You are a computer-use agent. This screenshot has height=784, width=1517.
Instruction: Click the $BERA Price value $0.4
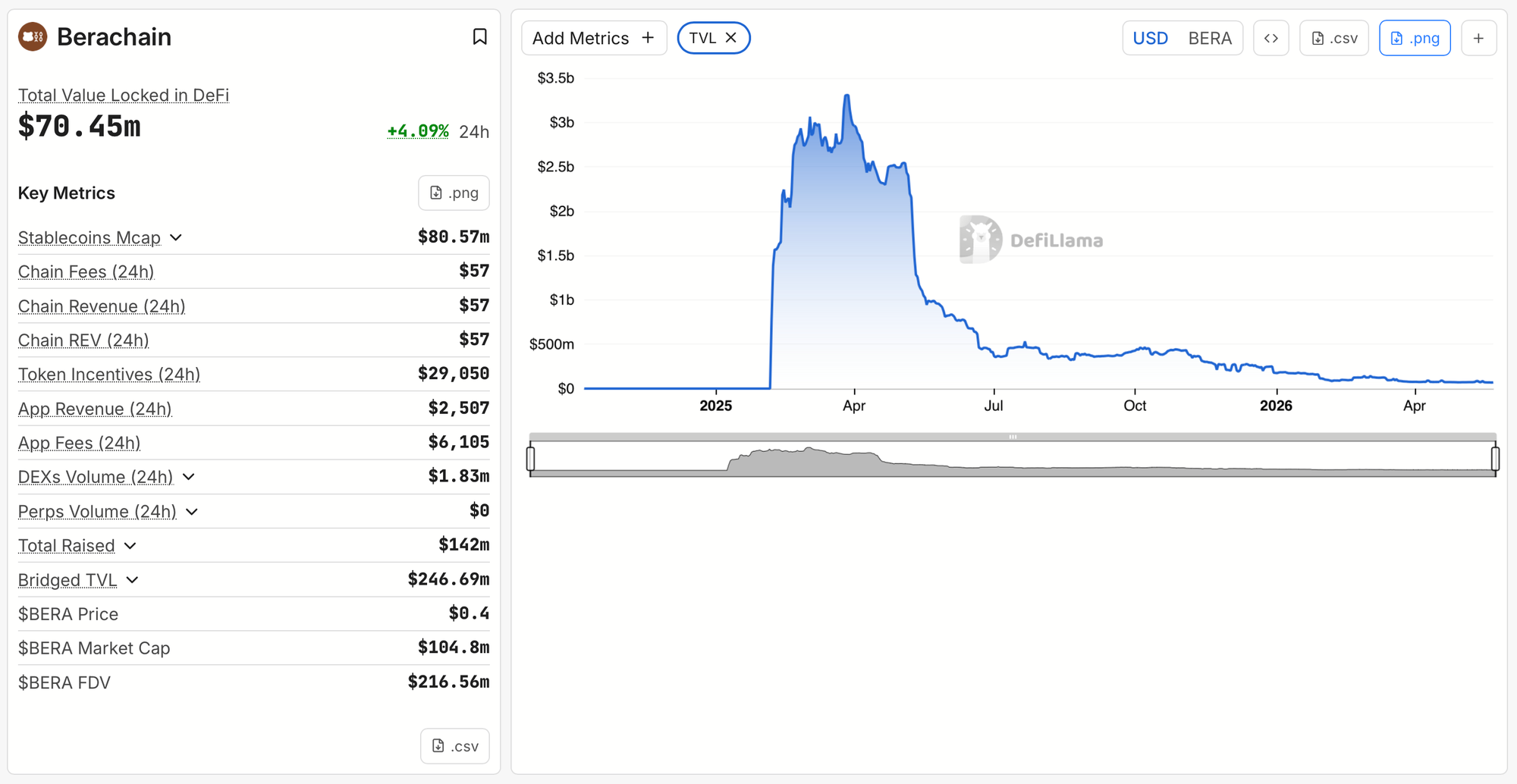point(469,613)
